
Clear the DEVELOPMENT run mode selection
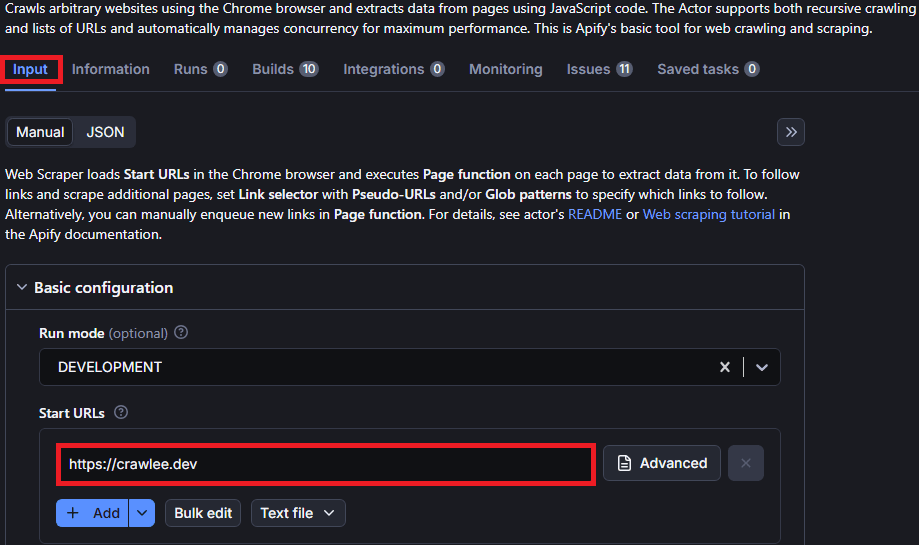725,367
